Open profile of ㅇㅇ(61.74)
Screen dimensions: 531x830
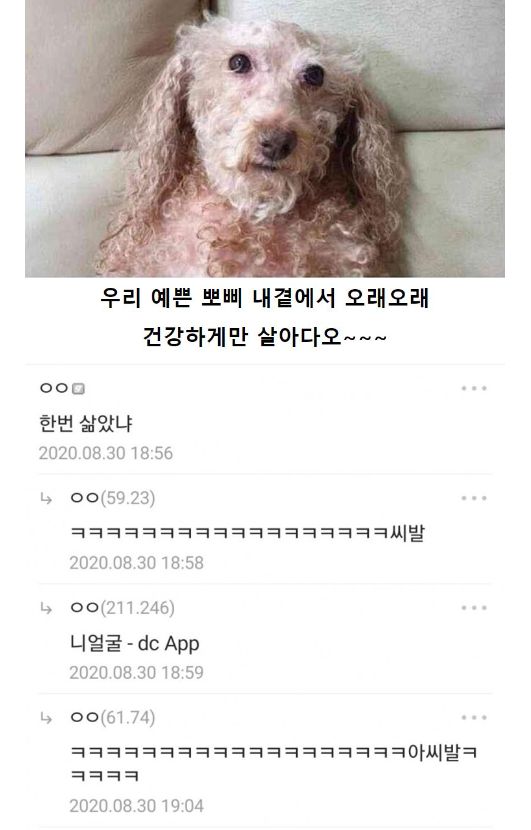click(x=113, y=718)
